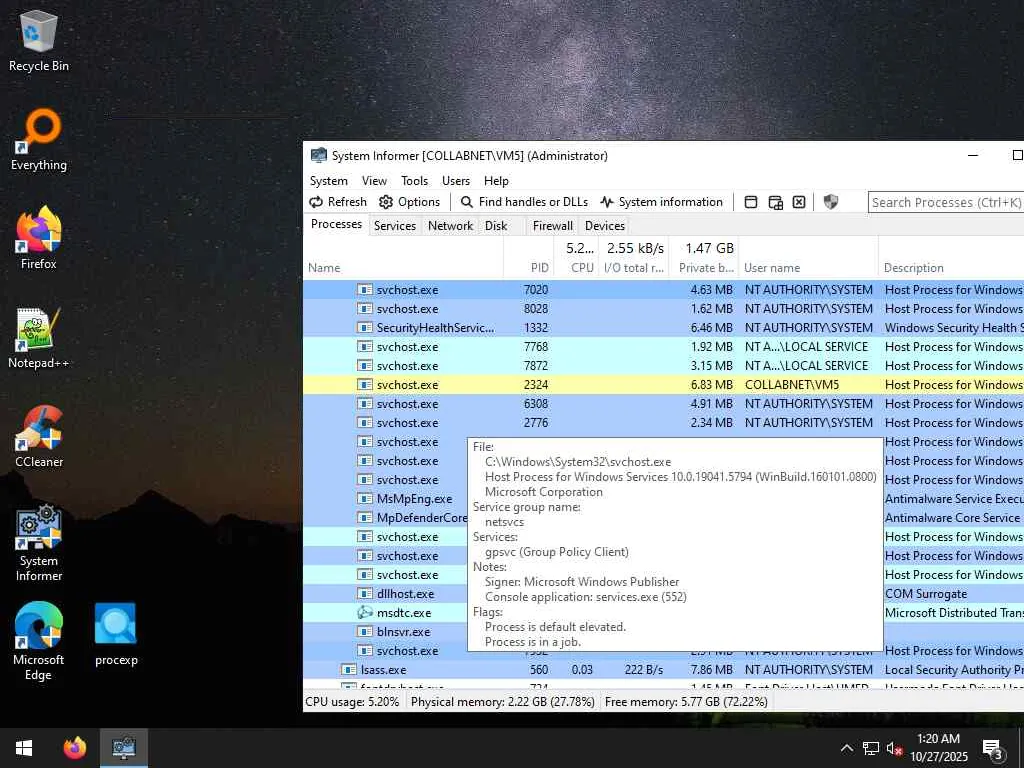Open the procexp desktop icon
The height and width of the screenshot is (768, 1024).
[x=116, y=635]
